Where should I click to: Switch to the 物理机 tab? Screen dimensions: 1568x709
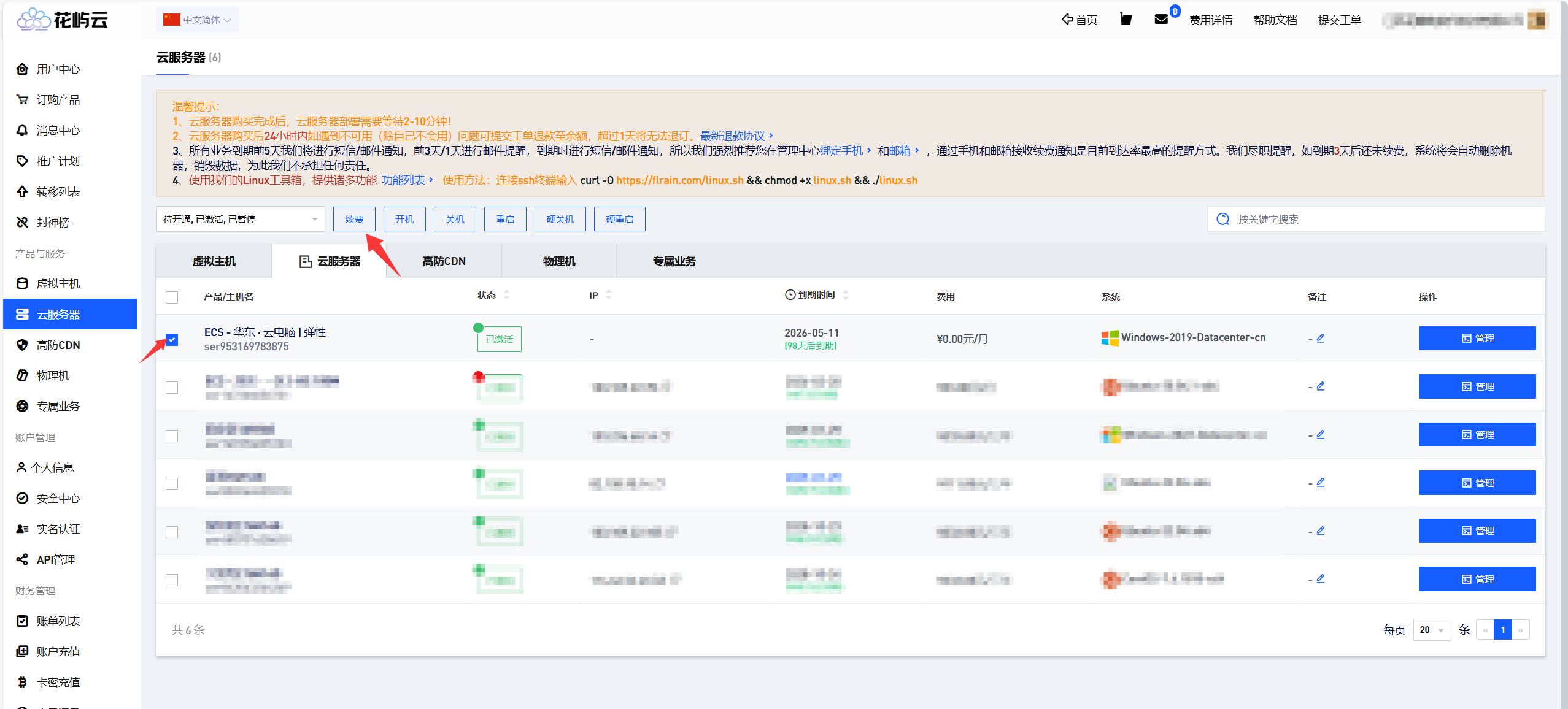[x=558, y=261]
